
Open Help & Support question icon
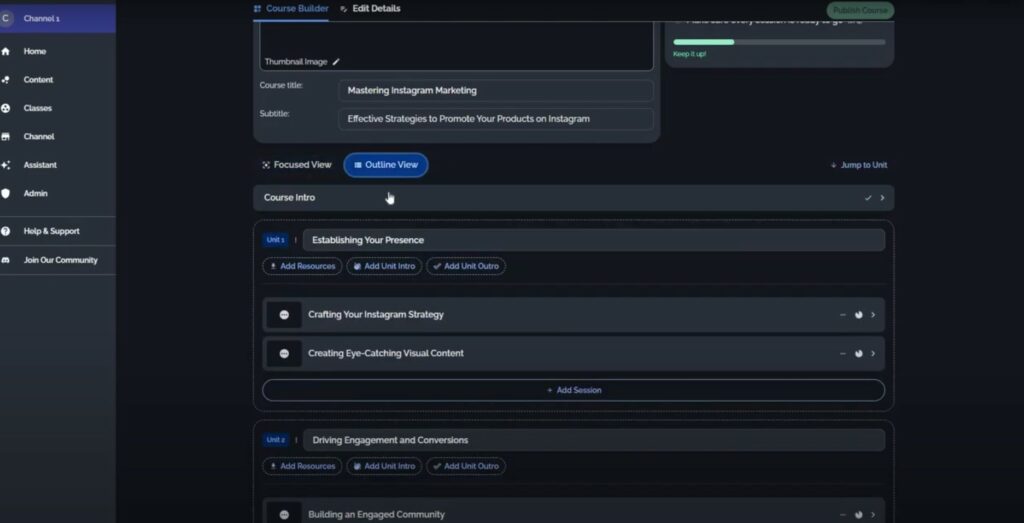click(5, 231)
